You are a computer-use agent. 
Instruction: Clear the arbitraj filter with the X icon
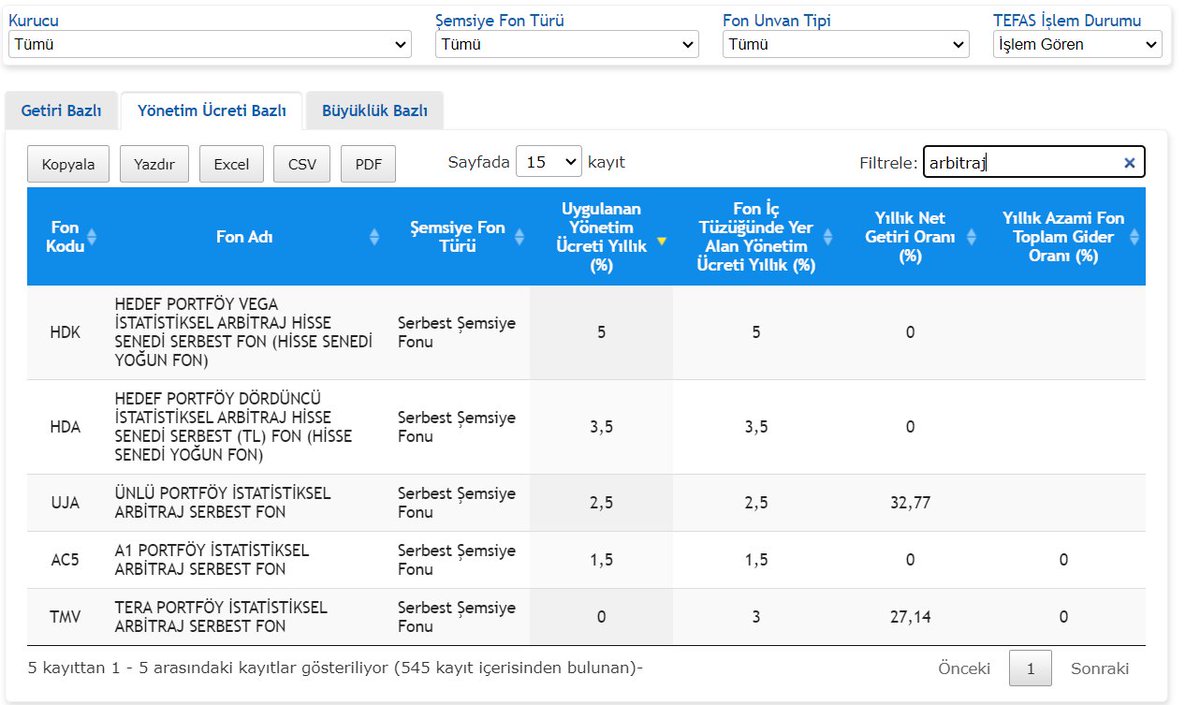pyautogui.click(x=1129, y=163)
